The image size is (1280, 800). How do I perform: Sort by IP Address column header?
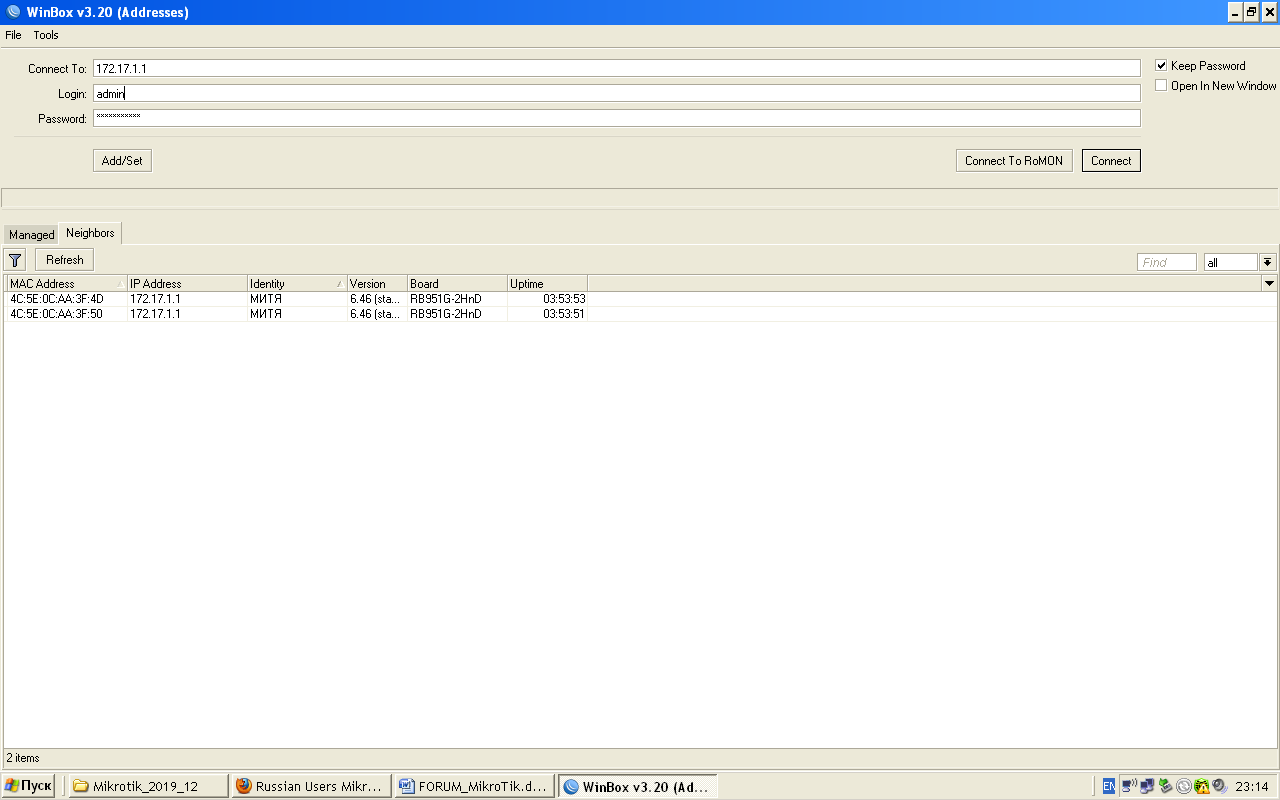tap(187, 284)
